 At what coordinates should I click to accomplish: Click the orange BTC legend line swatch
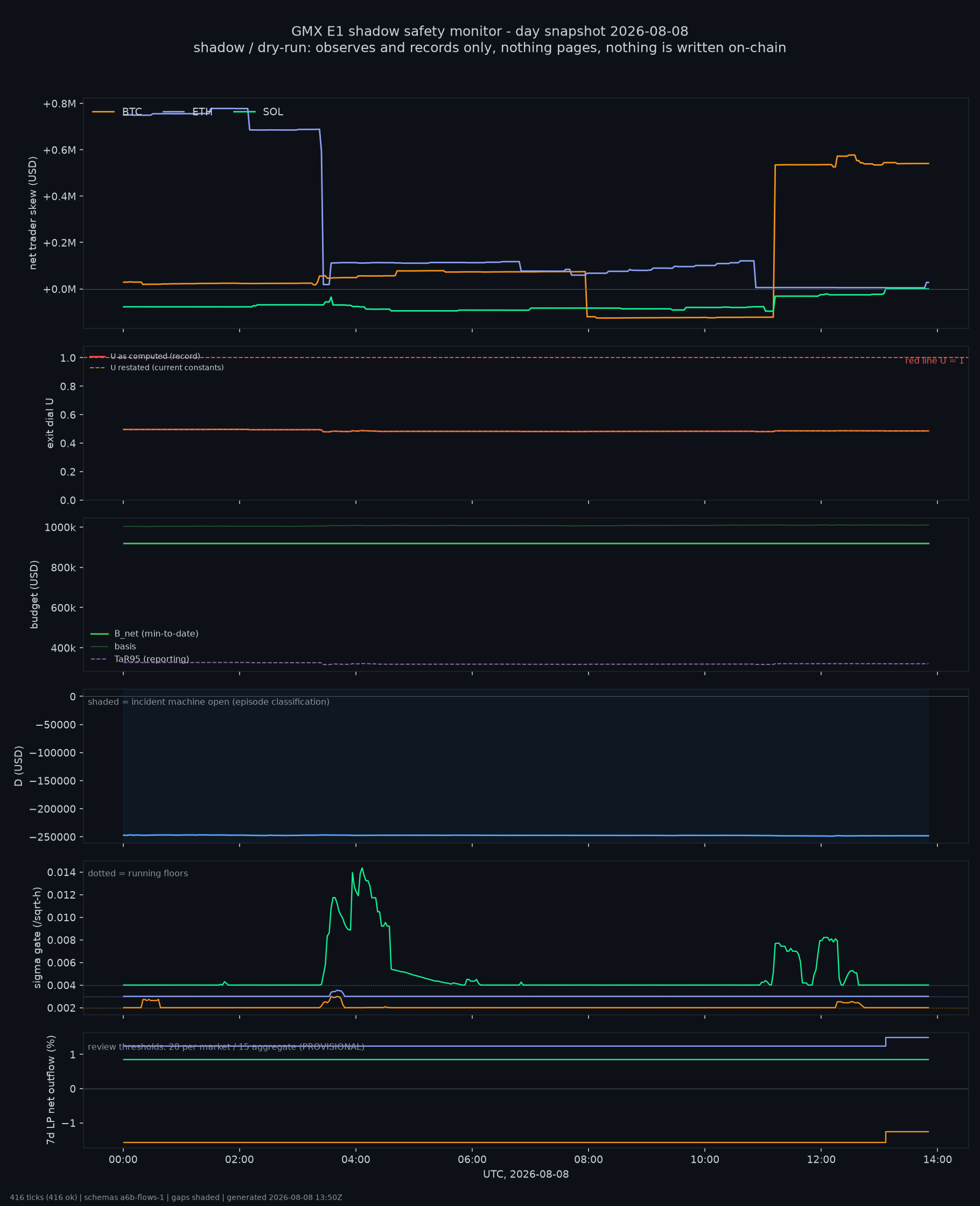[103, 112]
